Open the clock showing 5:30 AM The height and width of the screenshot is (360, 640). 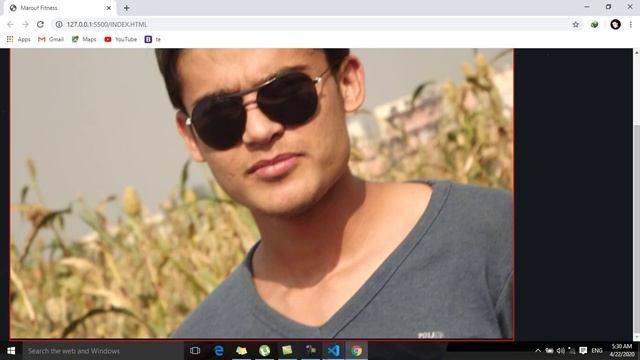tap(622, 351)
